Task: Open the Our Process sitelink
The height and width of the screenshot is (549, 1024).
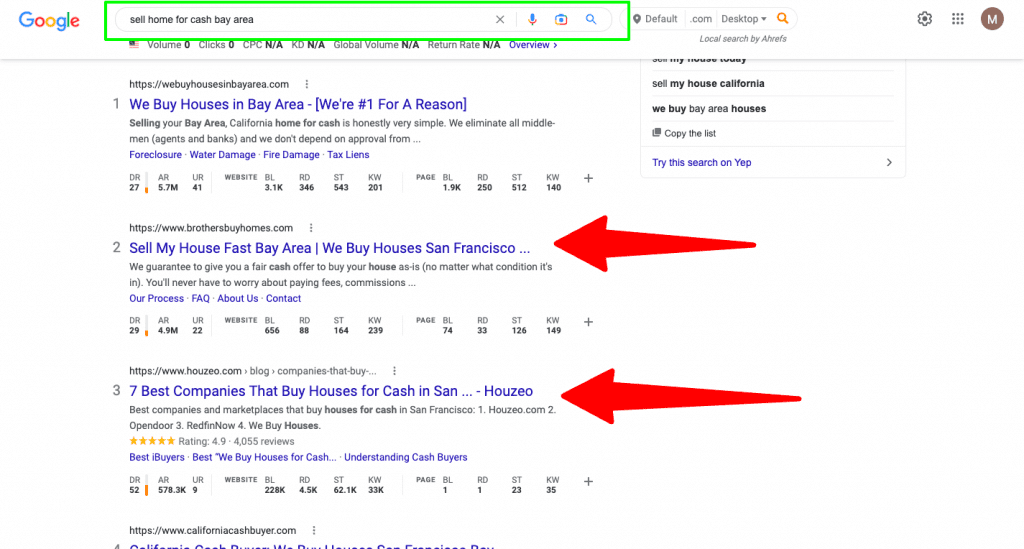Action: click(157, 298)
